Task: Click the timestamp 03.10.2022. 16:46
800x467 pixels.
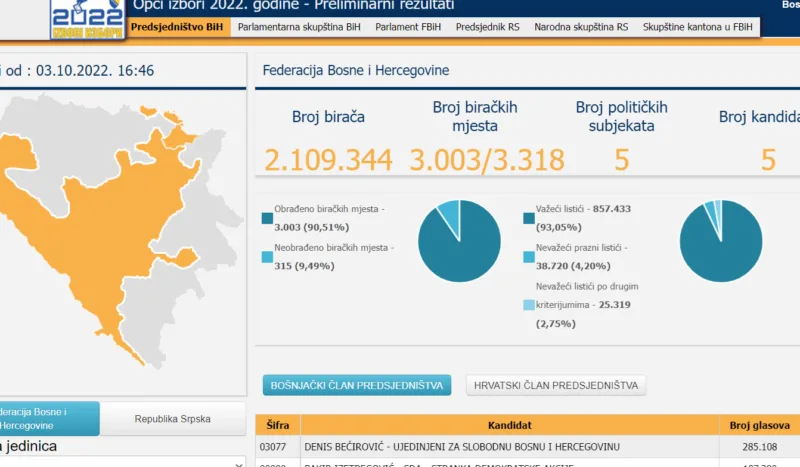Action: tap(95, 70)
